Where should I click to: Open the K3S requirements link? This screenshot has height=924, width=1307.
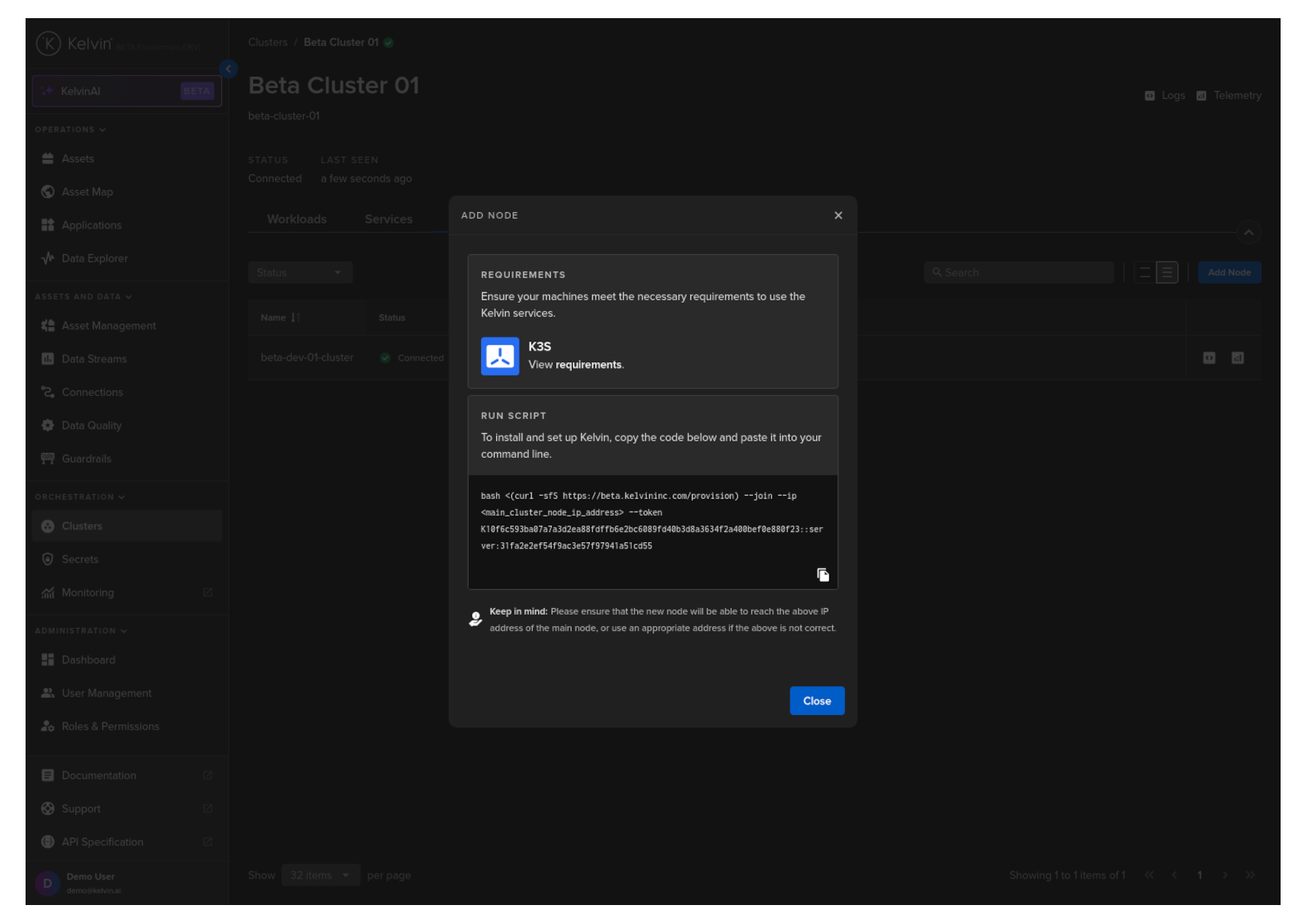(589, 365)
